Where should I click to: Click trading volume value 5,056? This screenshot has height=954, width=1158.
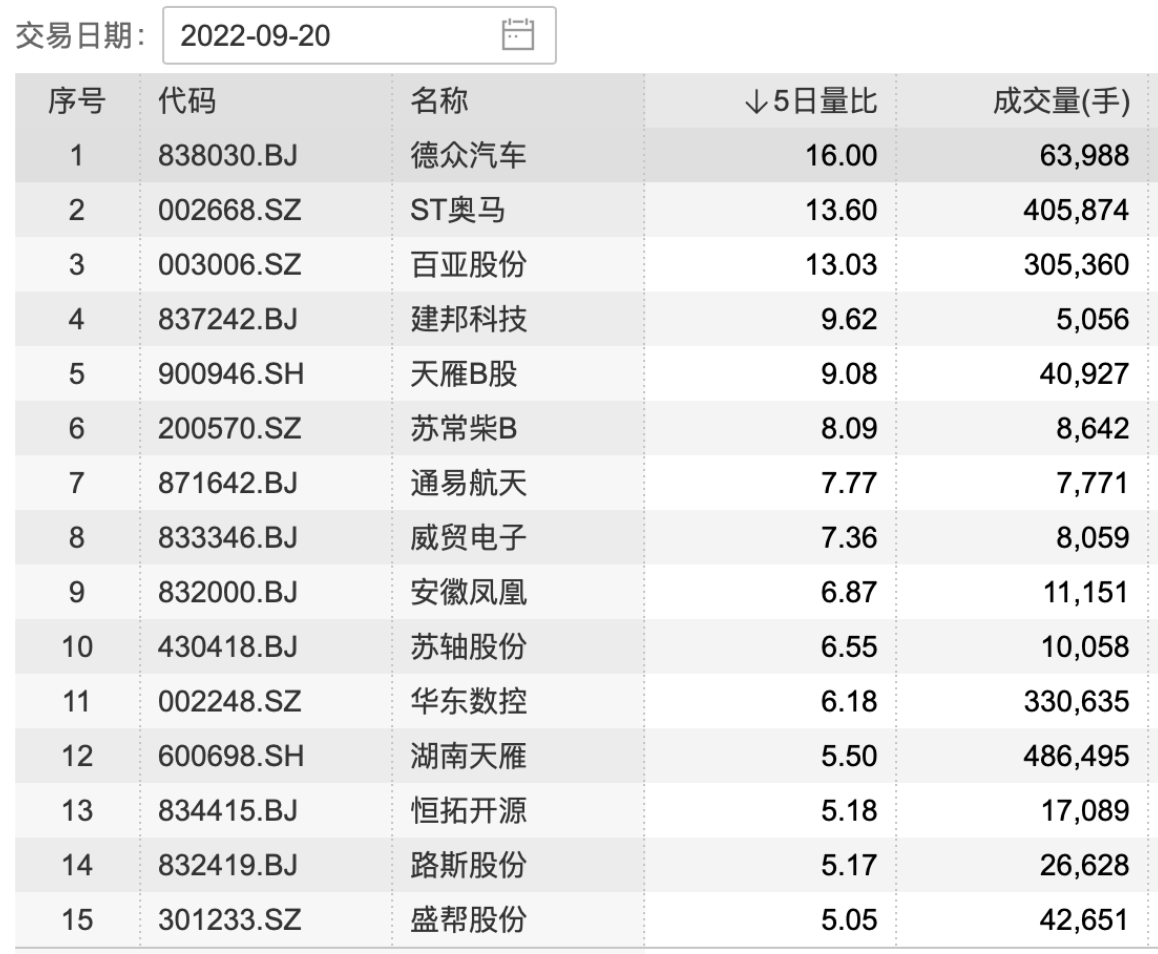(x=1093, y=319)
